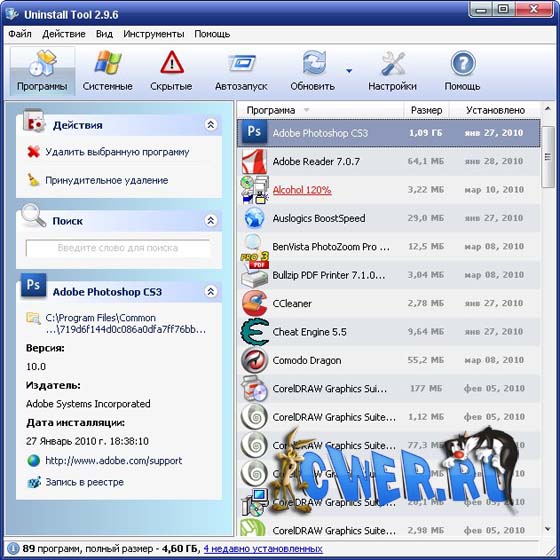Click the install folder icon
Image resolution: width=560 pixels, height=560 pixels.
[34, 318]
